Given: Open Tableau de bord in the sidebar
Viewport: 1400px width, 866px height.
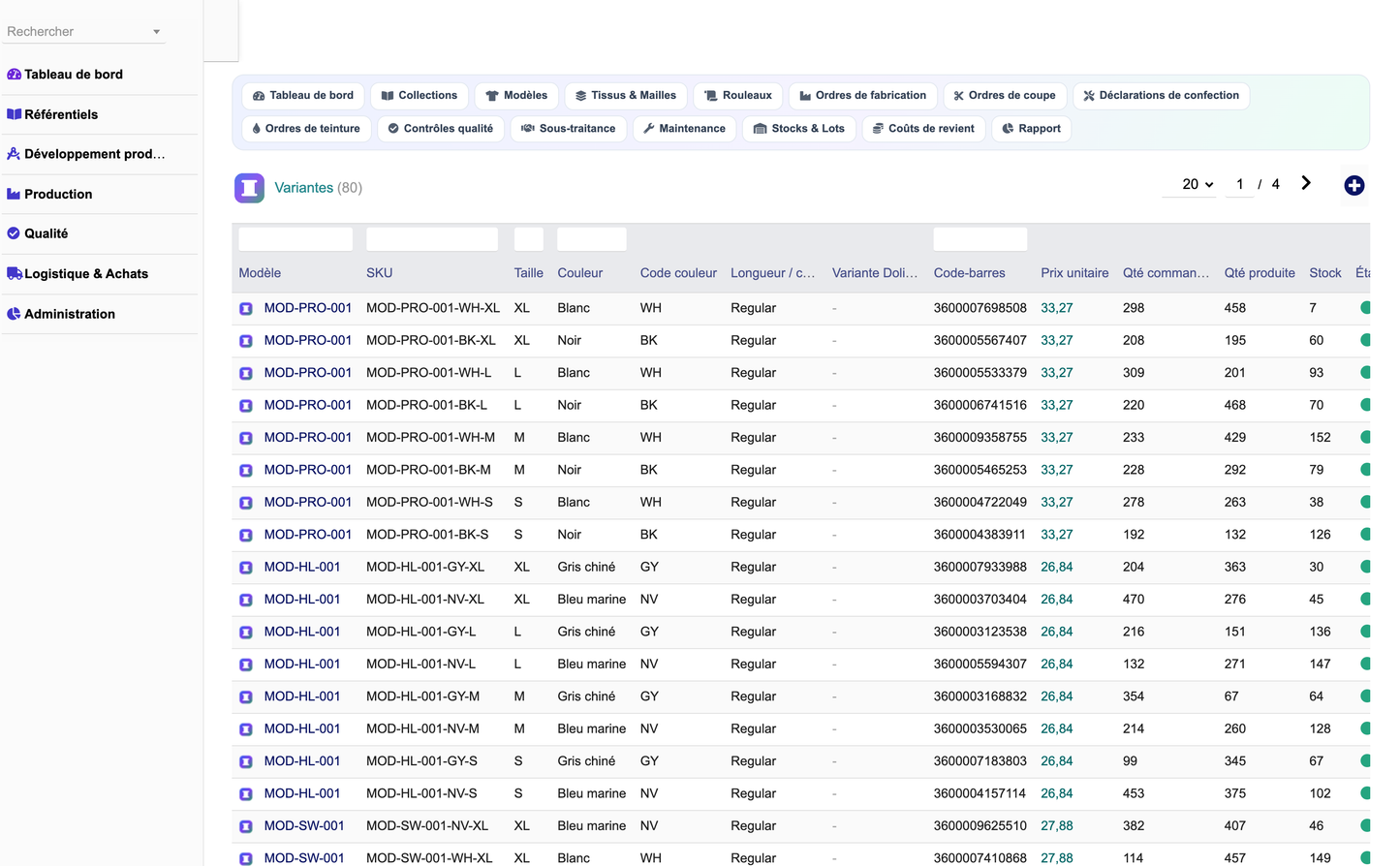Looking at the screenshot, I should click(65, 75).
